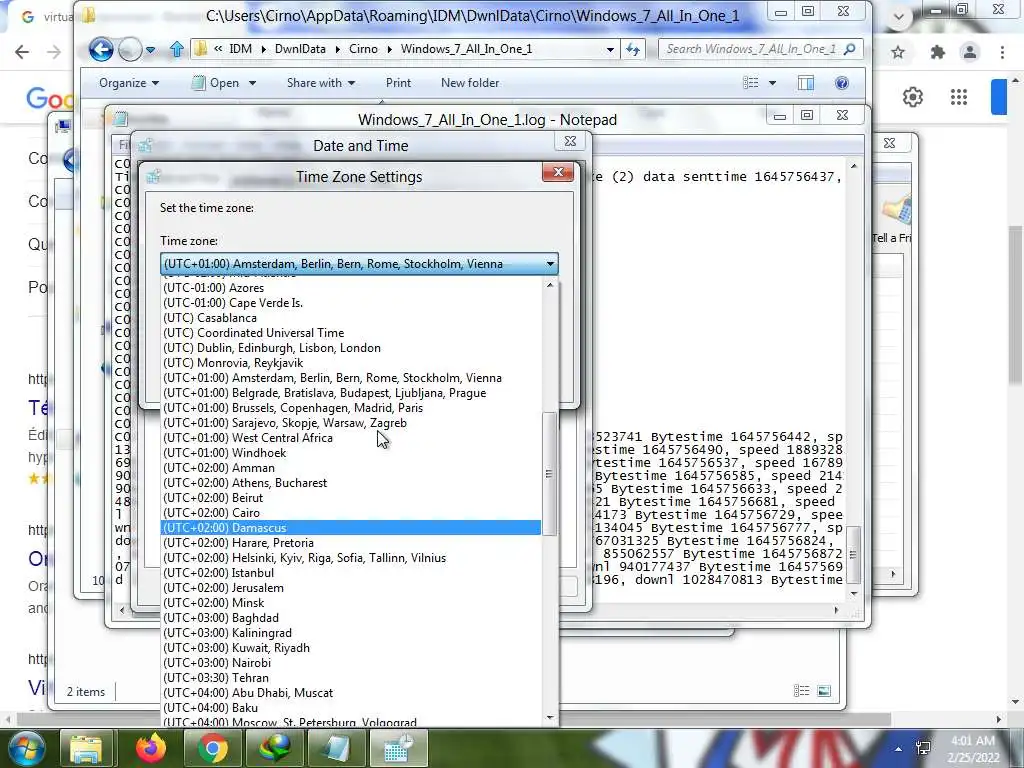
Task: Select (UTC+02:00) Istanbul entry
Action: point(351,573)
